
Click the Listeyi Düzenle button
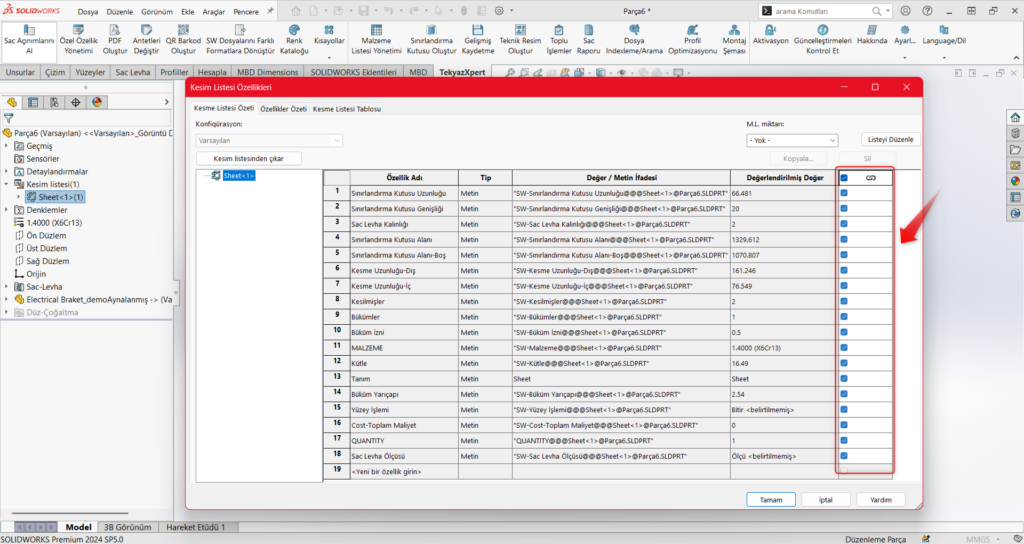[891, 139]
